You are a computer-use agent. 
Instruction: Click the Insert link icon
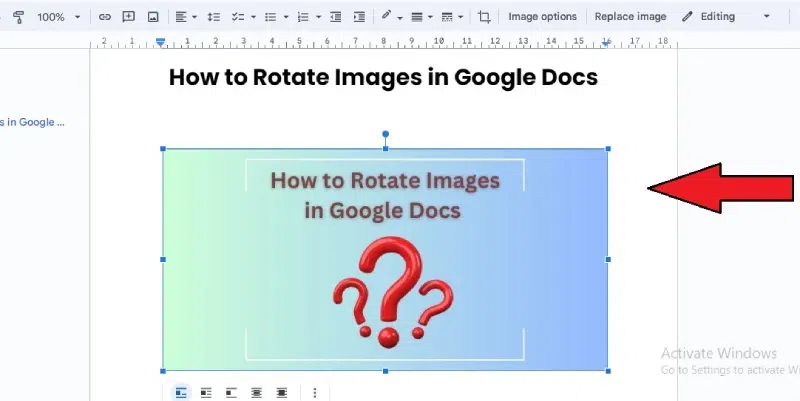point(105,17)
